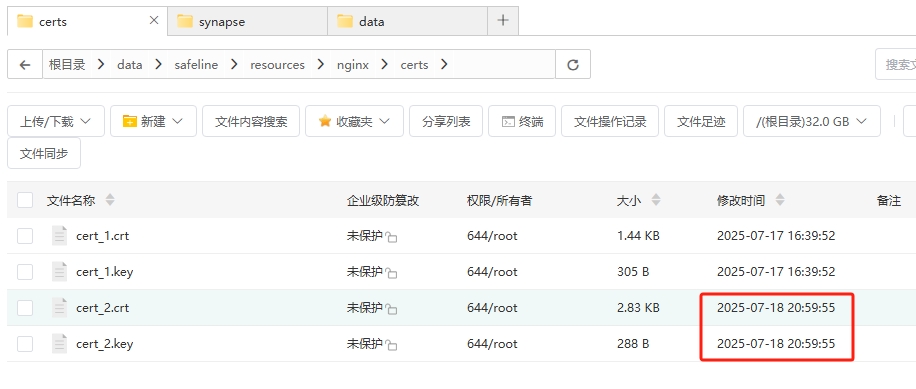The image size is (916, 389).
Task: Switch to the synapse tab
Action: click(248, 22)
